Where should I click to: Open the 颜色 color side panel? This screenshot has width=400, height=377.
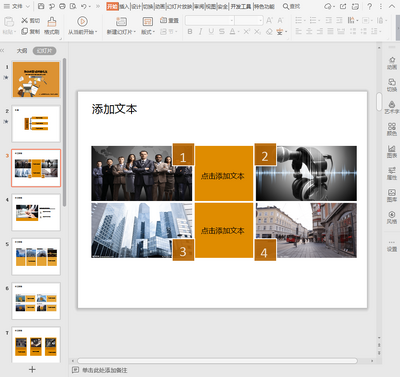[x=392, y=129]
